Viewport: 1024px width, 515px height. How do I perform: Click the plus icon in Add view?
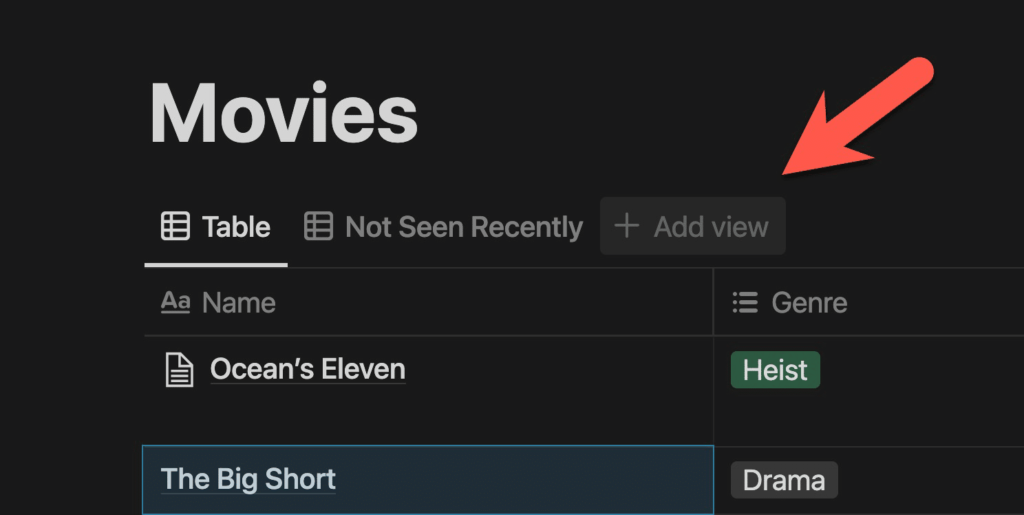pos(626,226)
